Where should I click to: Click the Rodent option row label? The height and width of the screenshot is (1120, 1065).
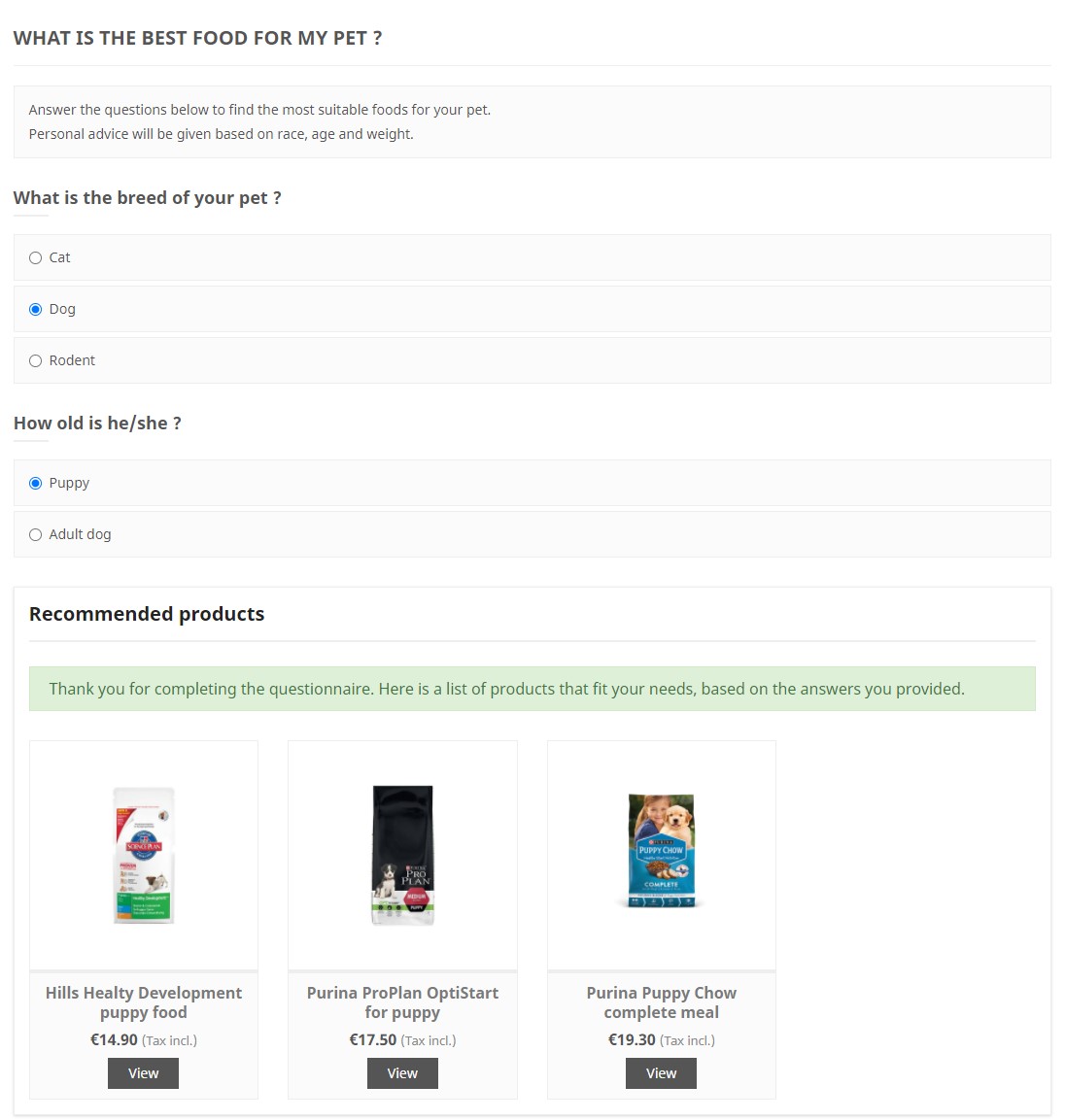[x=72, y=360]
